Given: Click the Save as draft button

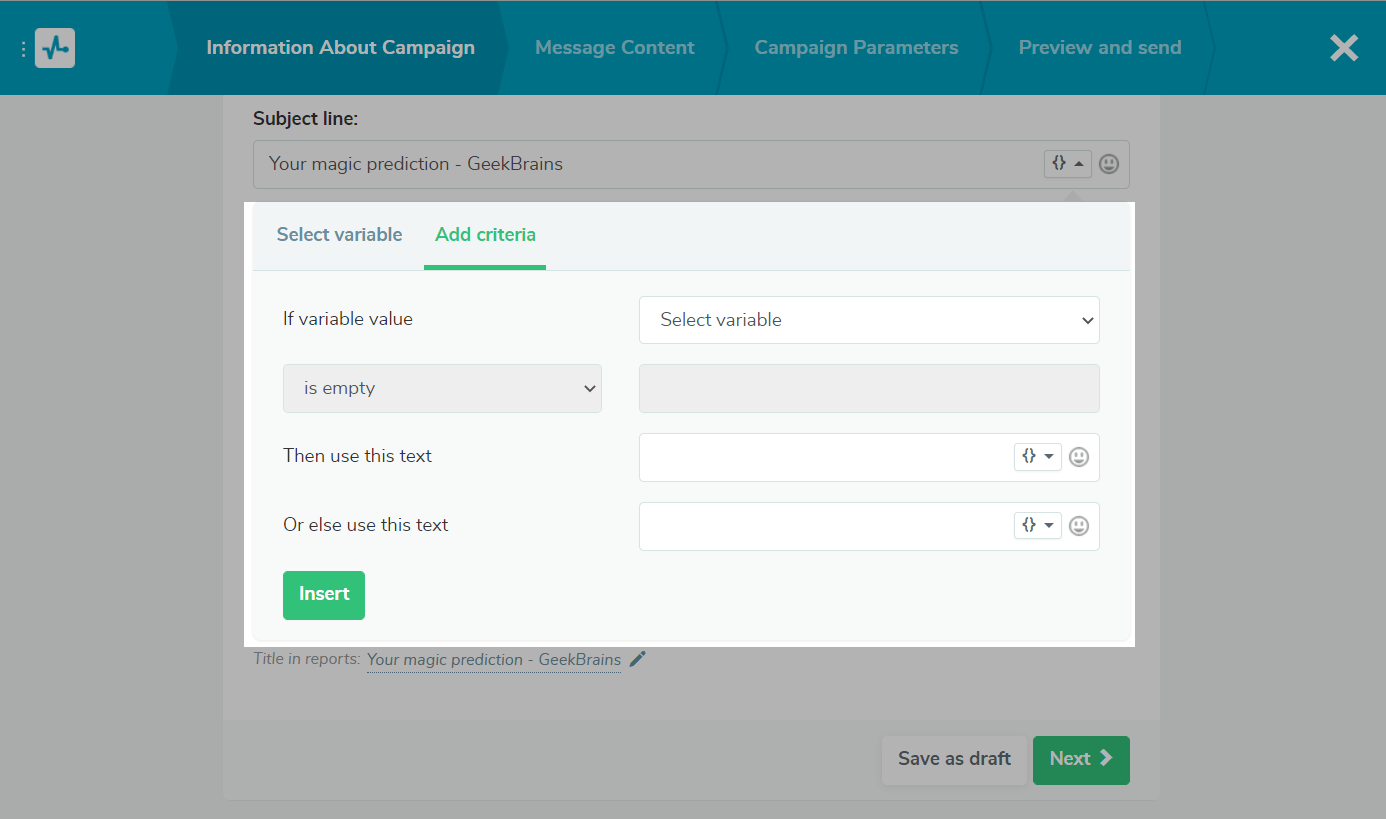Looking at the screenshot, I should 954,759.
